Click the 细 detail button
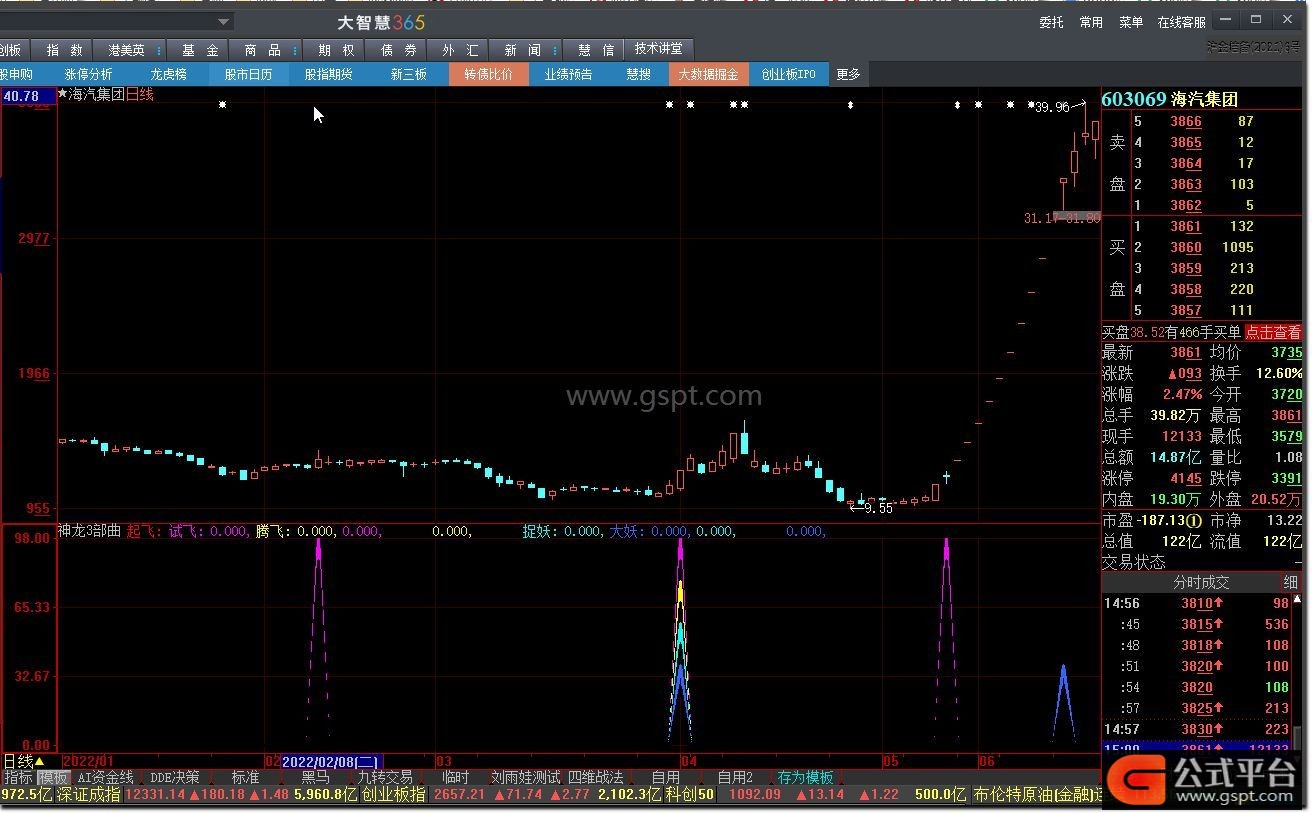Screen dimensions: 1312x813 [x=1291, y=582]
